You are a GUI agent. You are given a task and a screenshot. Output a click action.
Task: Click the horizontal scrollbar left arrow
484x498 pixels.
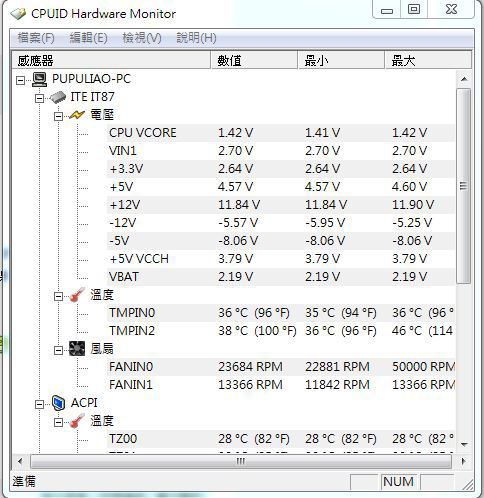(20, 461)
